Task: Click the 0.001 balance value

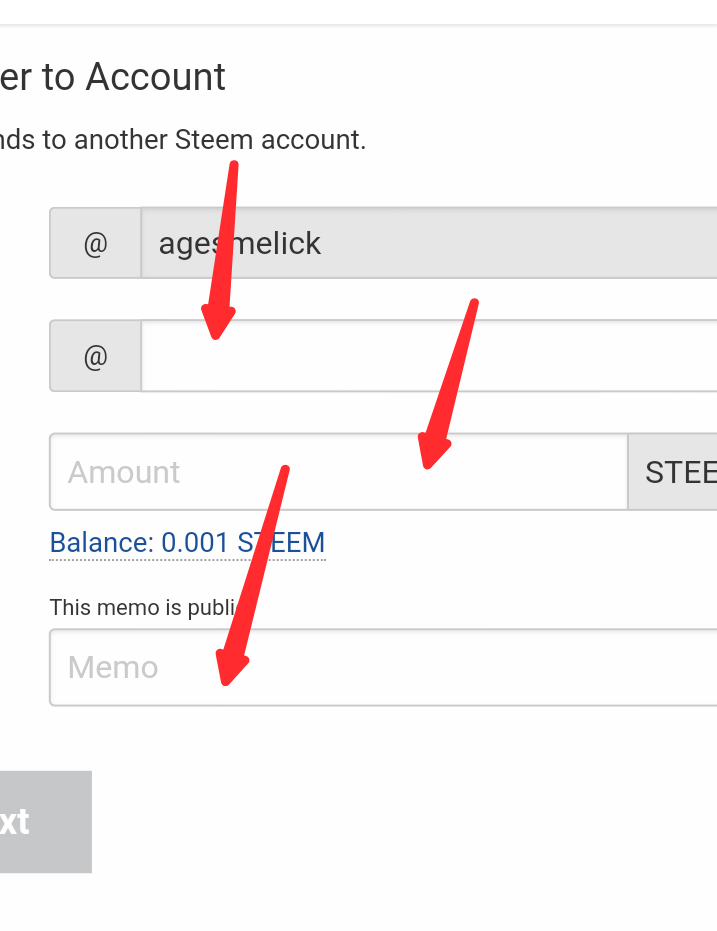Action: (x=195, y=543)
